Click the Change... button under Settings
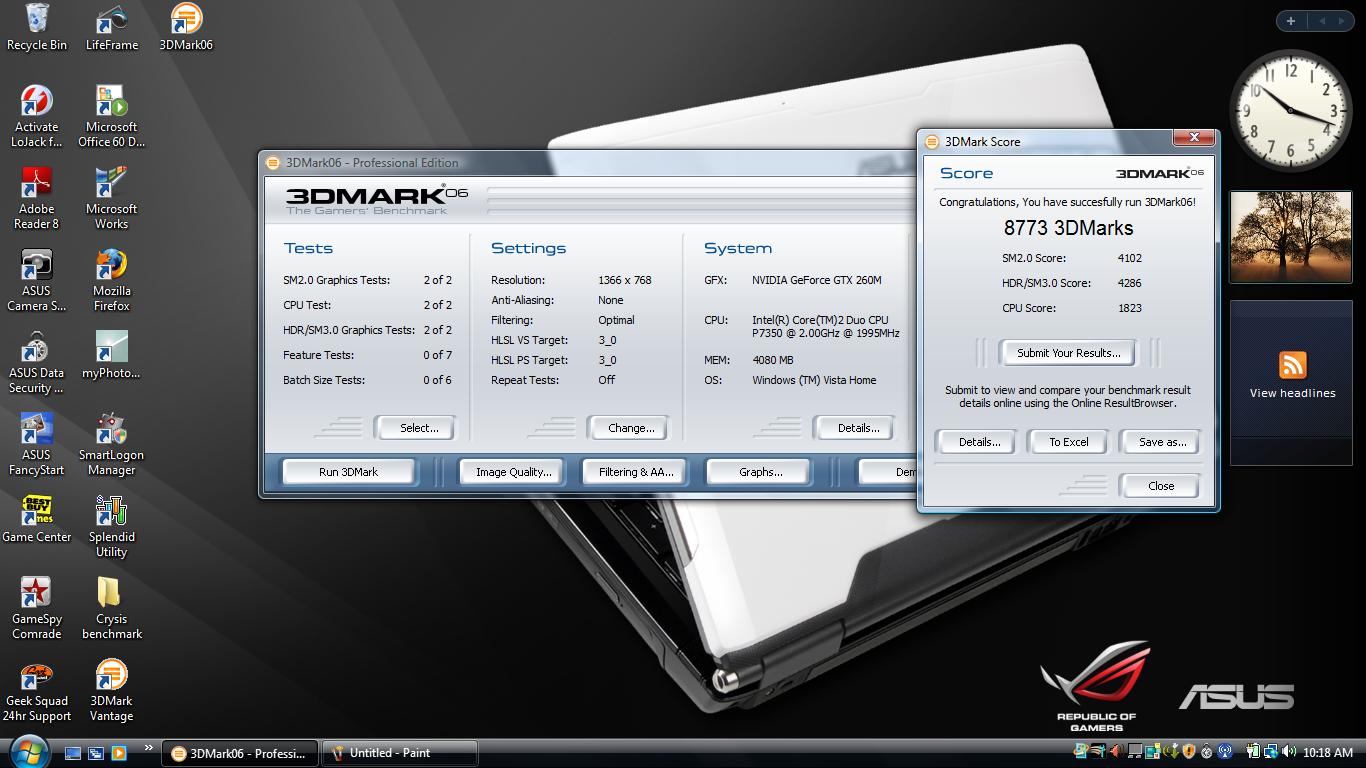1366x768 pixels. point(631,428)
